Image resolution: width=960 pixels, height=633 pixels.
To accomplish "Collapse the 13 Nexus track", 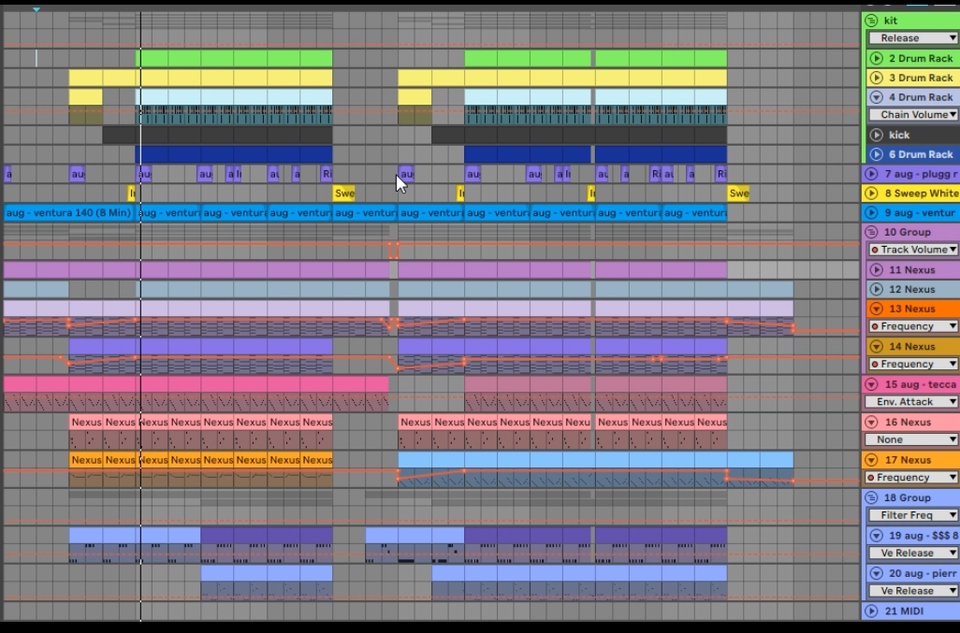I will (876, 309).
